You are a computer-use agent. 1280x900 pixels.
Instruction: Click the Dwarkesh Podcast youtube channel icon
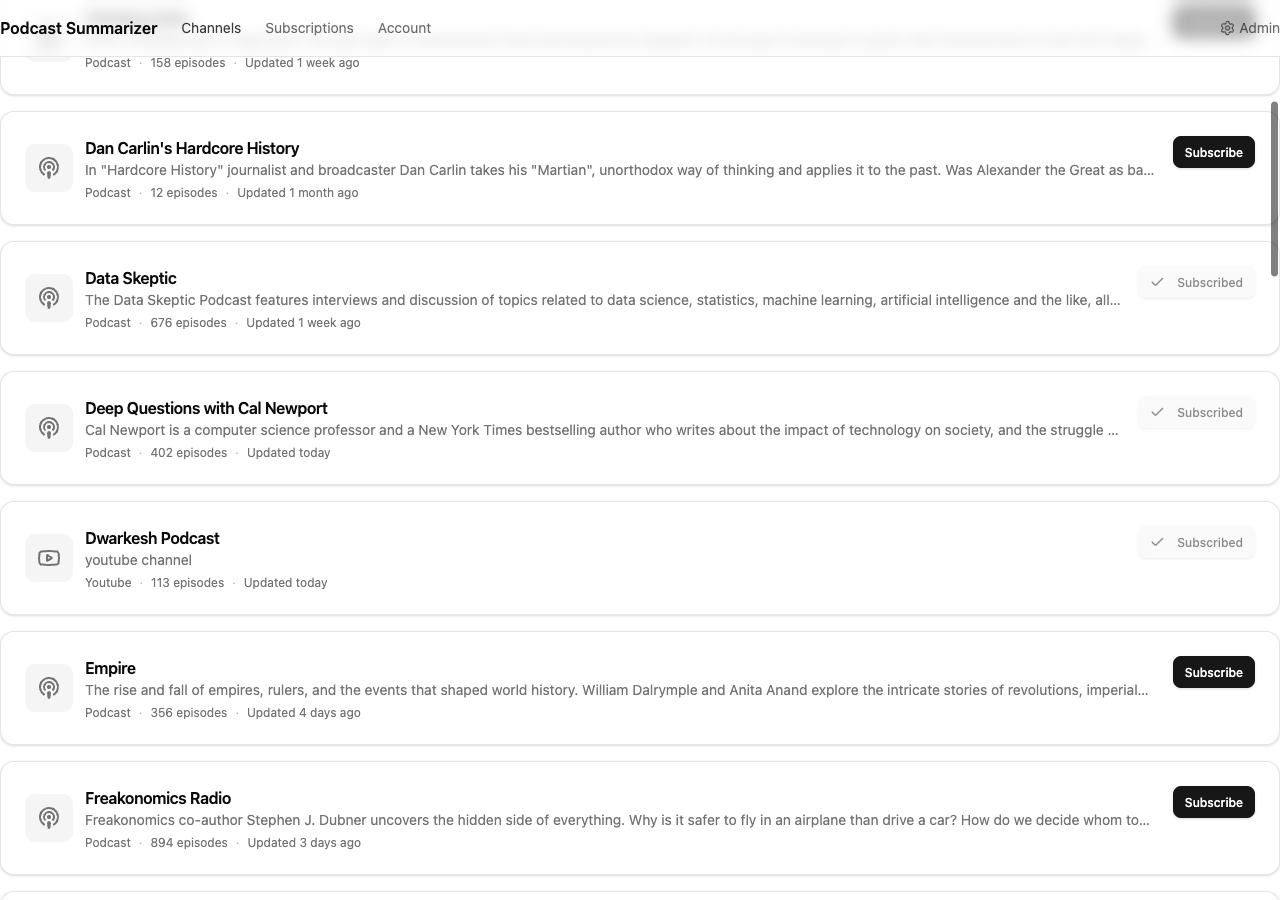click(x=48, y=557)
